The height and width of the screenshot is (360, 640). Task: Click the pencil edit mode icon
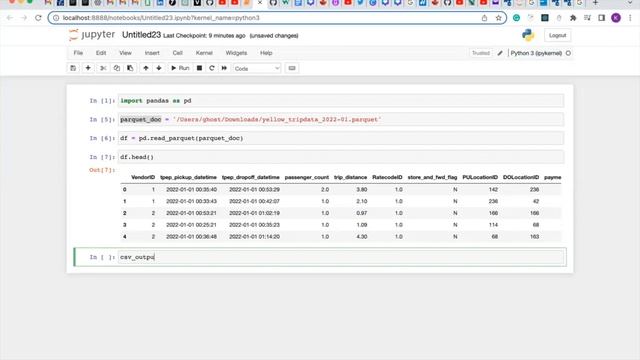500,53
